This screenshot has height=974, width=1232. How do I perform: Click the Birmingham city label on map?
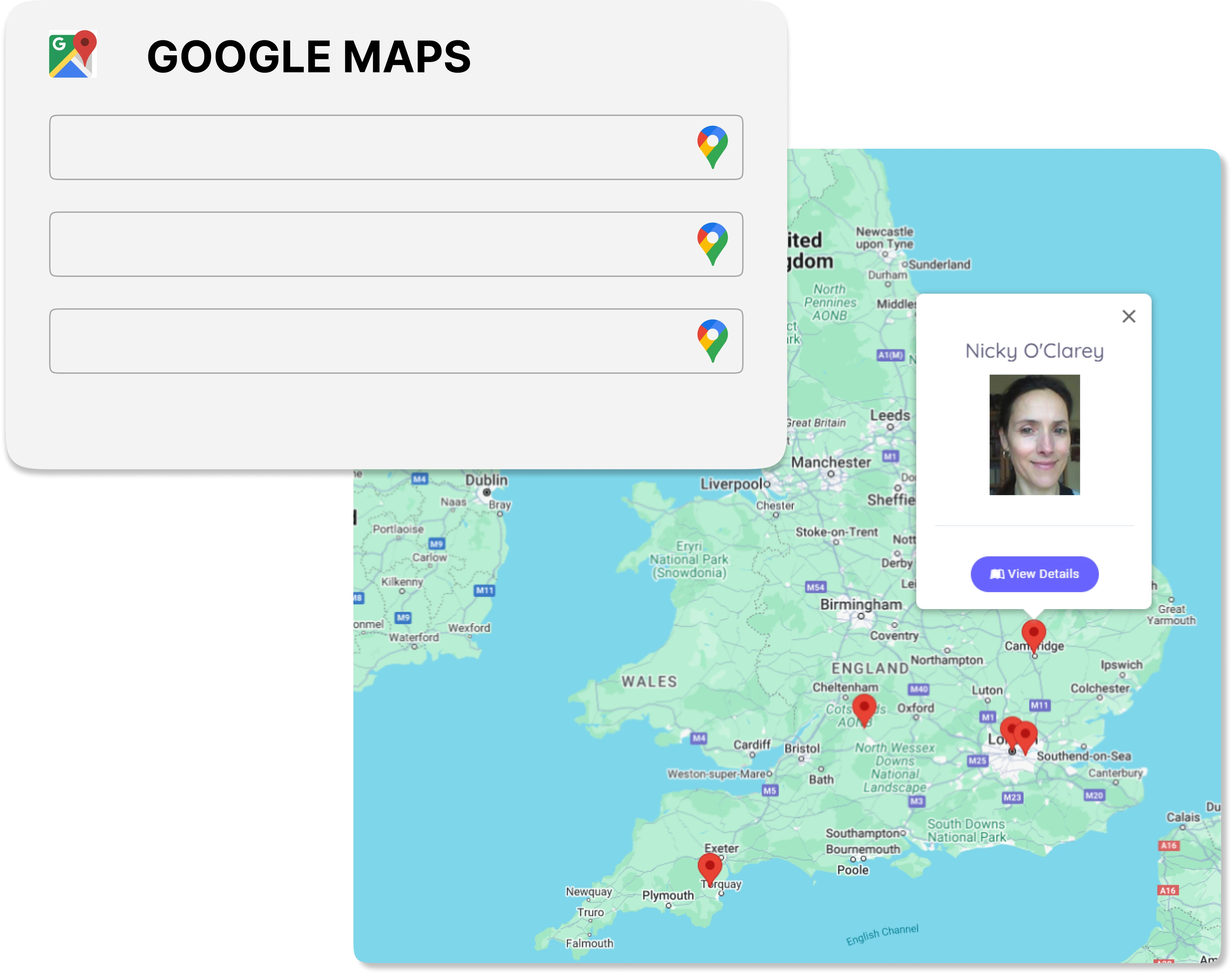pos(861,604)
